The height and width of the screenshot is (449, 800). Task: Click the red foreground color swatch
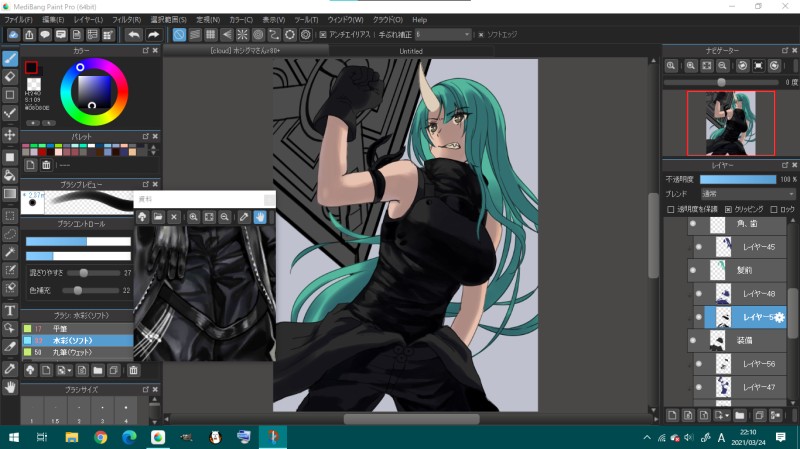31,67
